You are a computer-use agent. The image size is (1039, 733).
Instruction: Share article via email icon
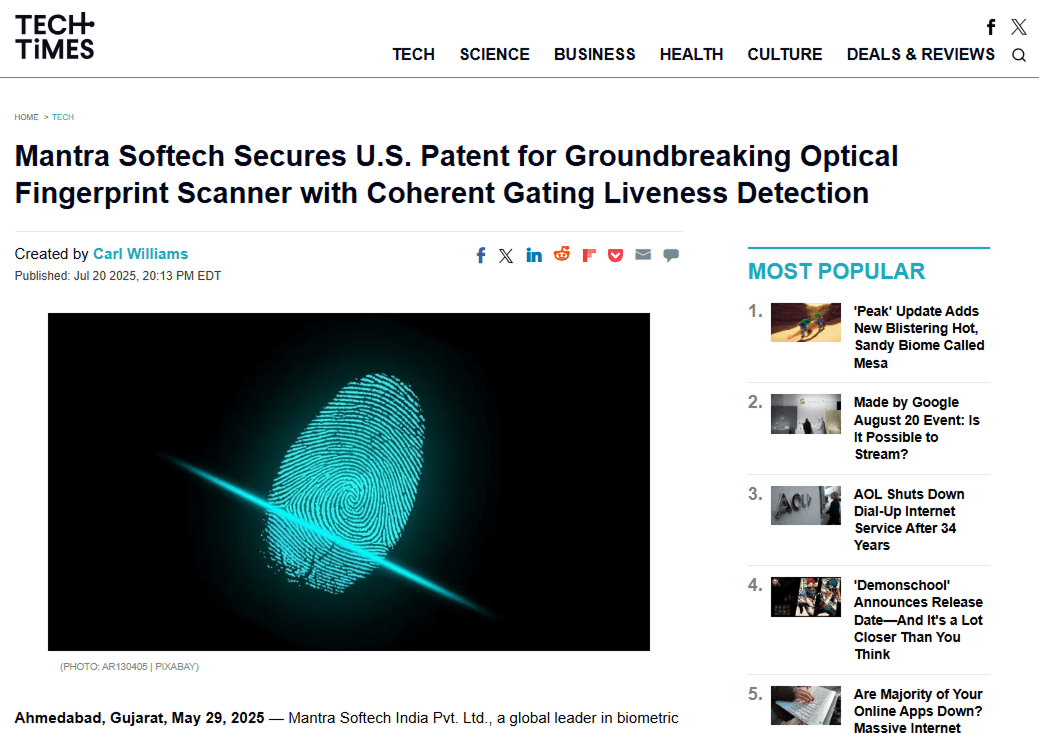643,255
